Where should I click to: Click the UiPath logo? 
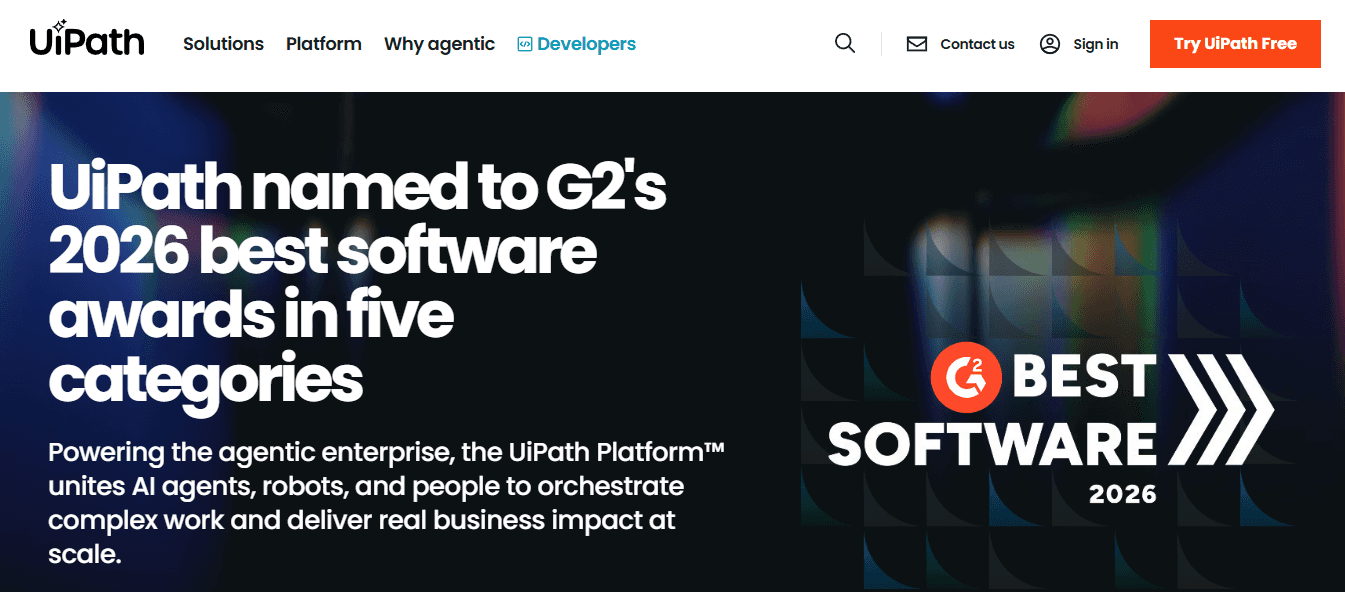point(87,40)
